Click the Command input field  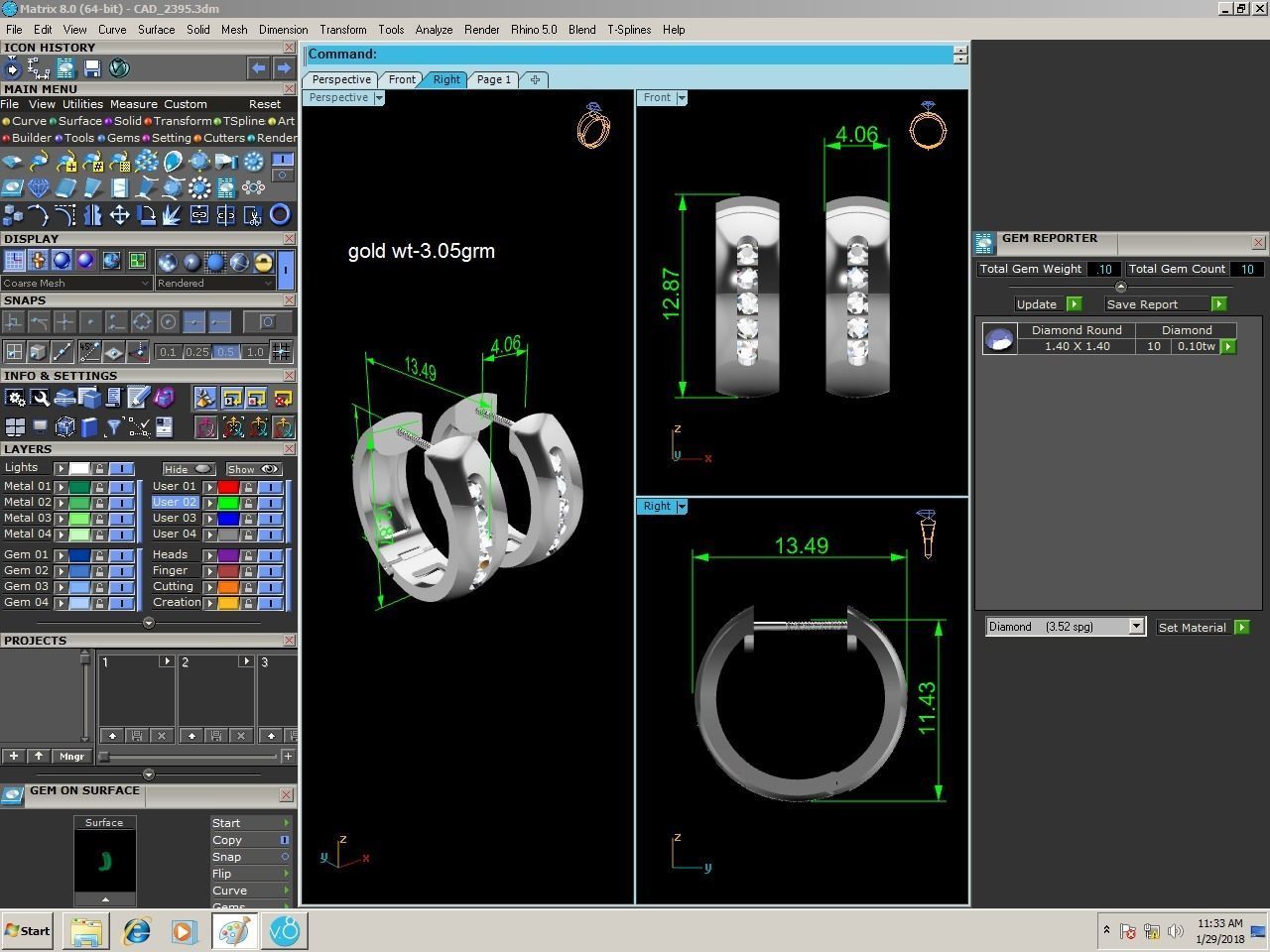[631, 55]
